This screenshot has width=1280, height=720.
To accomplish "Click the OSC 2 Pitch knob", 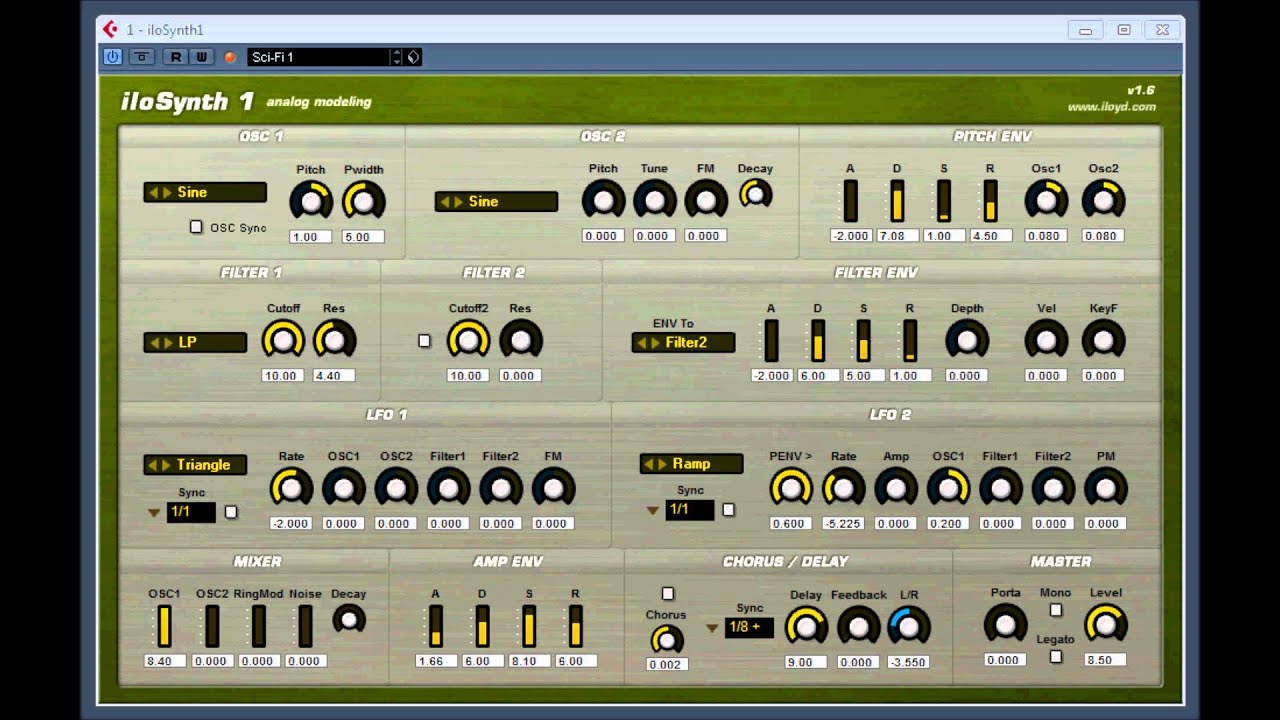I will (x=603, y=201).
